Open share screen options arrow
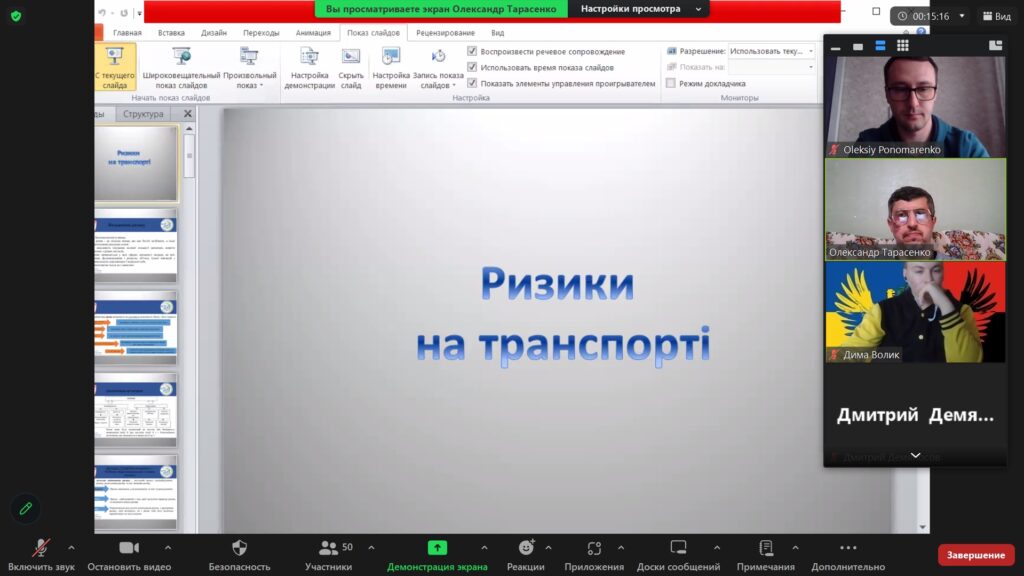Screen dimensions: 1024x576 (484, 548)
